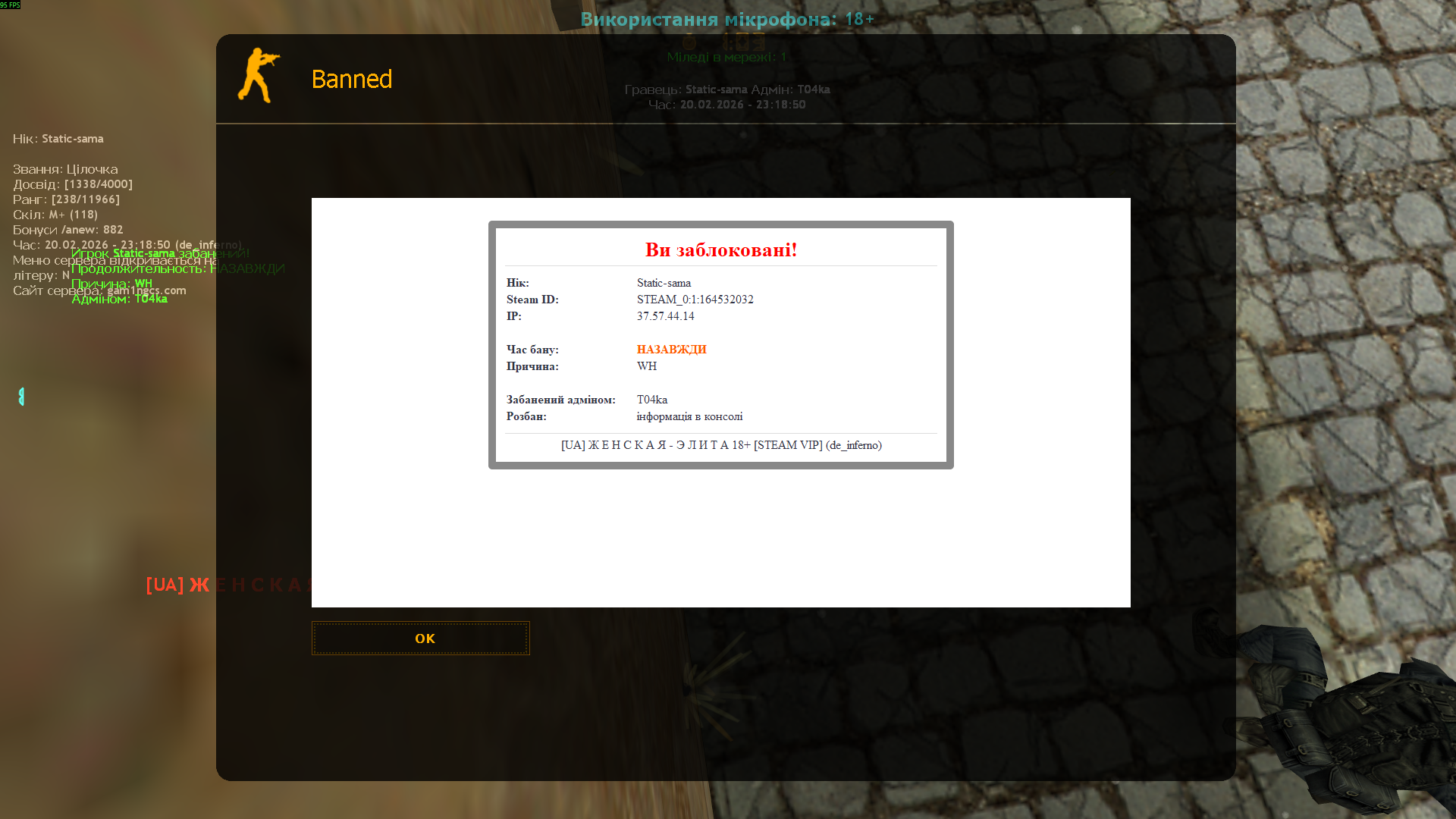Click the 'Звання: Цілочка' rank line

click(65, 169)
